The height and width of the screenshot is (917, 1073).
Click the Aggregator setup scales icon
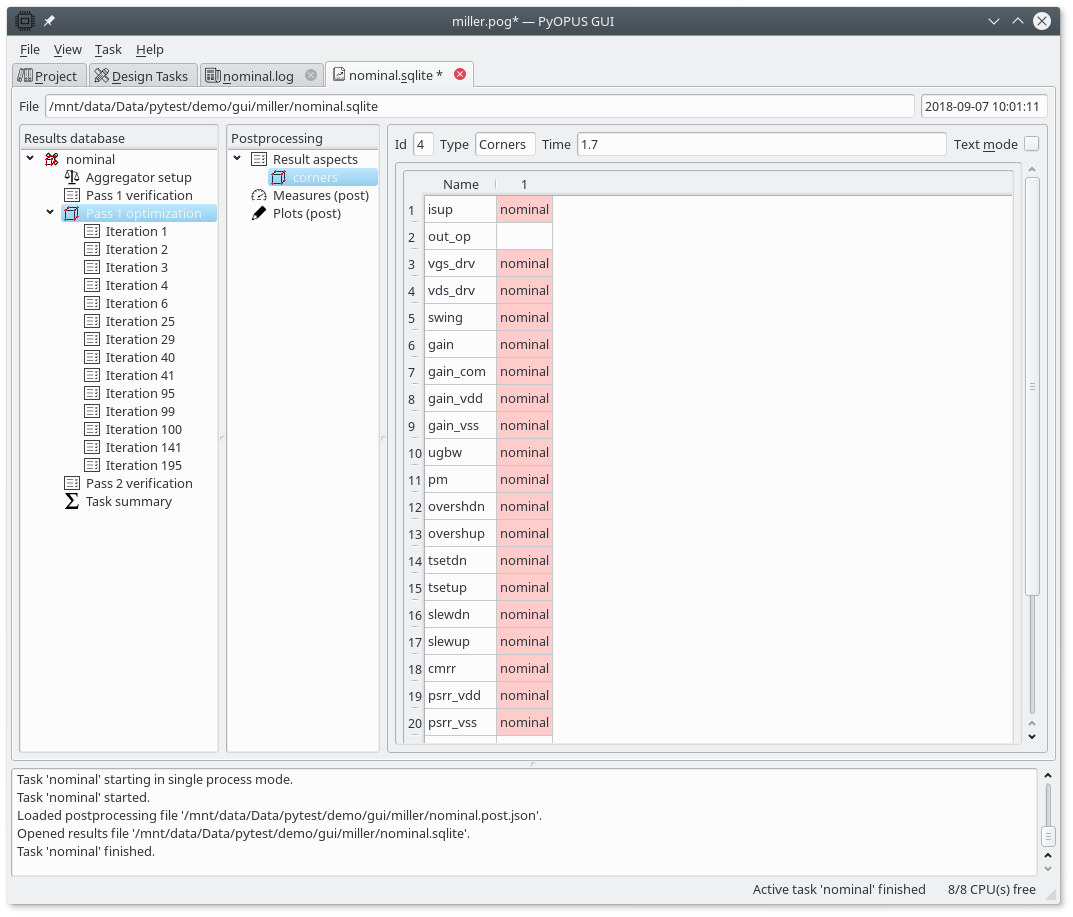[72, 177]
